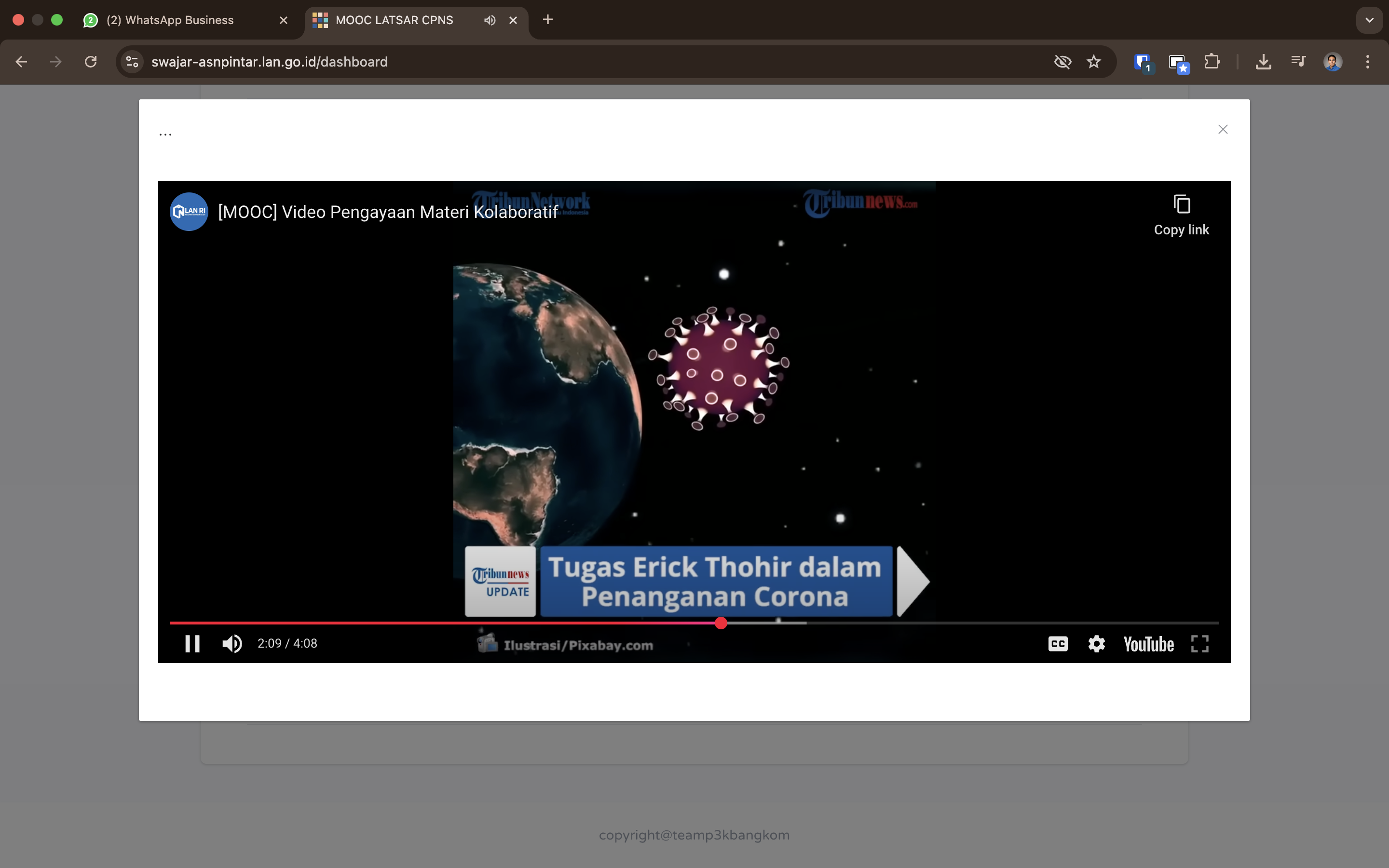Mute audio on MOOC LATSAR tab
The width and height of the screenshot is (1389, 868).
point(490,20)
